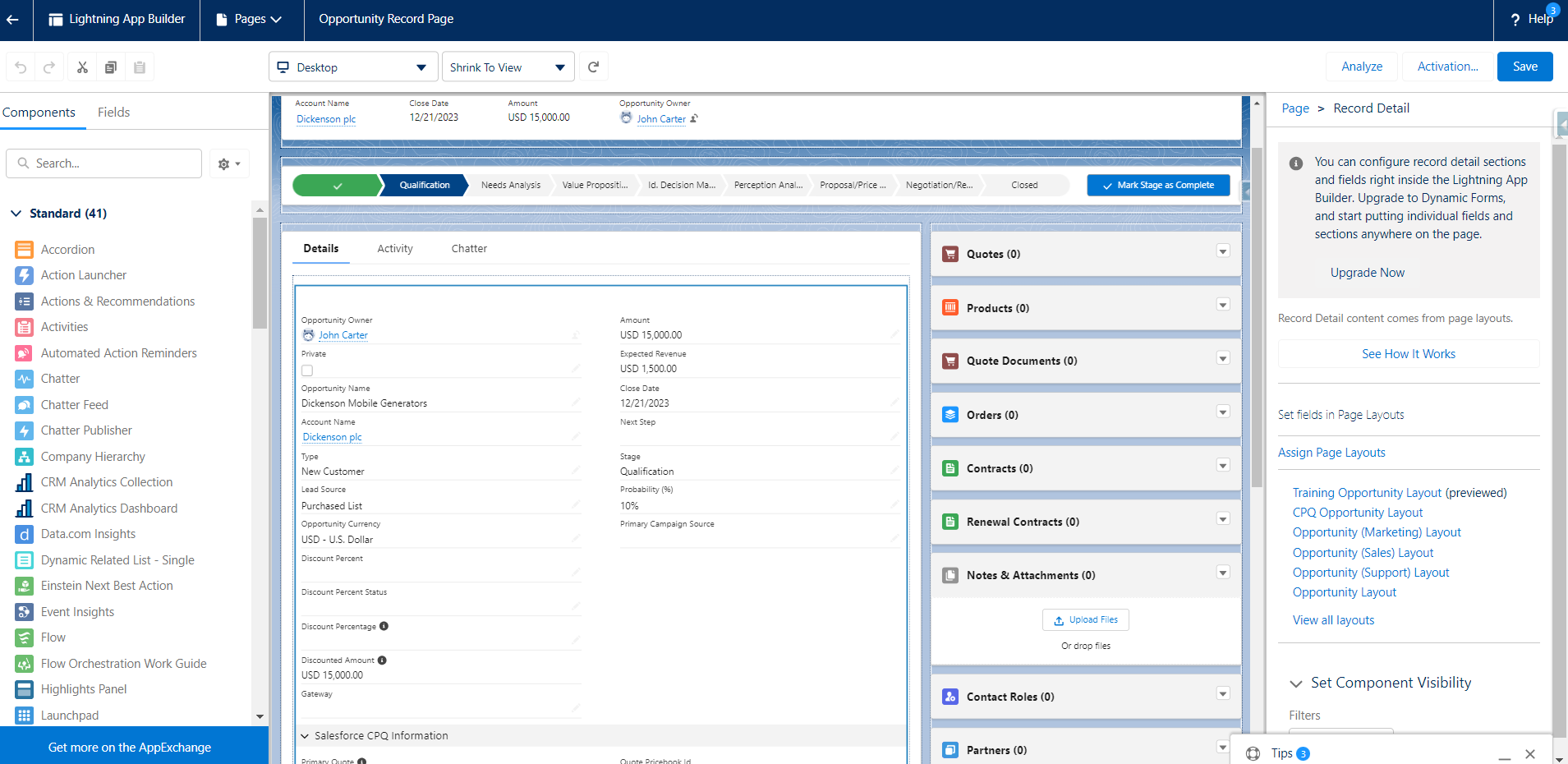Click the copy icon in toolbar

click(111, 67)
